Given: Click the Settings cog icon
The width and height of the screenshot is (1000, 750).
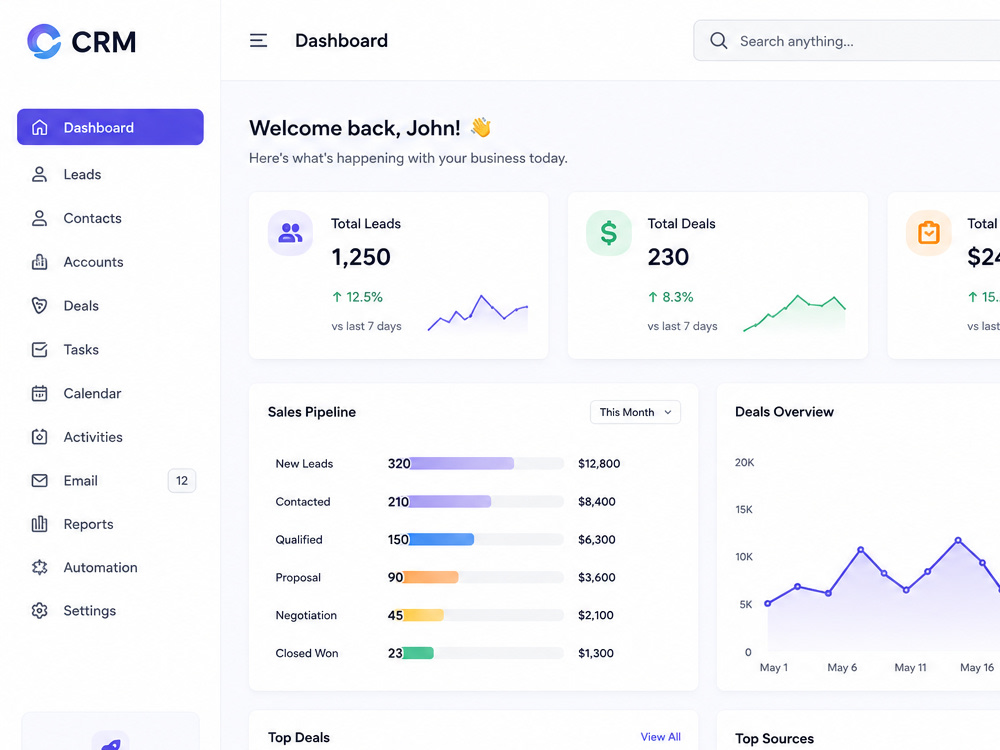Looking at the screenshot, I should [x=40, y=611].
